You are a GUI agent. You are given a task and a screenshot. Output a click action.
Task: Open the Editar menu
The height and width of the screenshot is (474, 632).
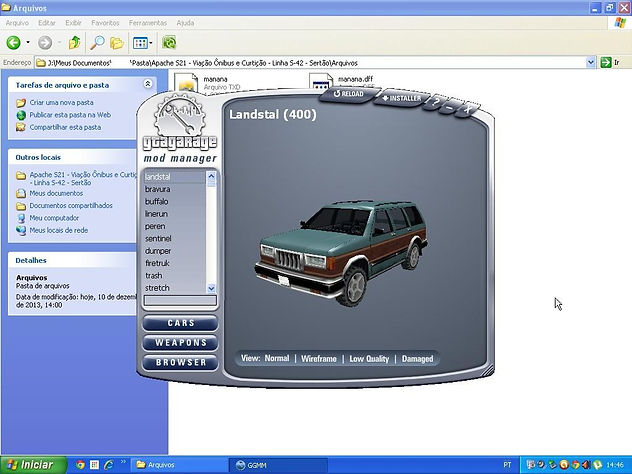click(x=47, y=23)
